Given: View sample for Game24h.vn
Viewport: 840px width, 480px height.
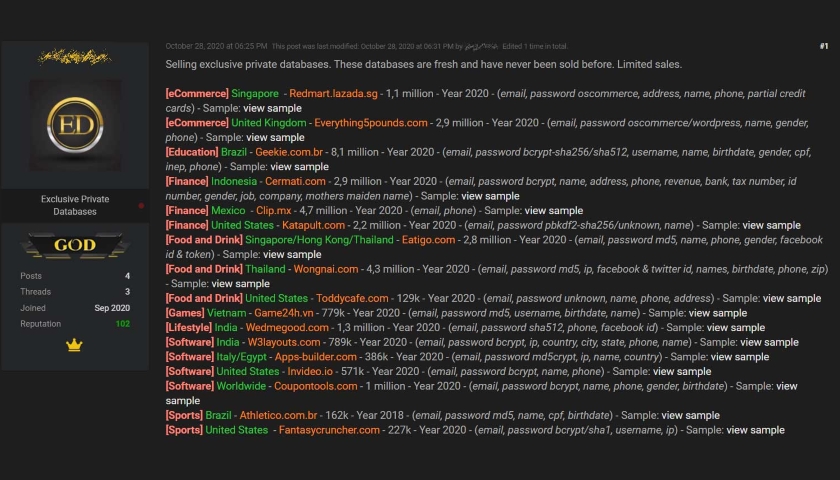Looking at the screenshot, I should 718,313.
